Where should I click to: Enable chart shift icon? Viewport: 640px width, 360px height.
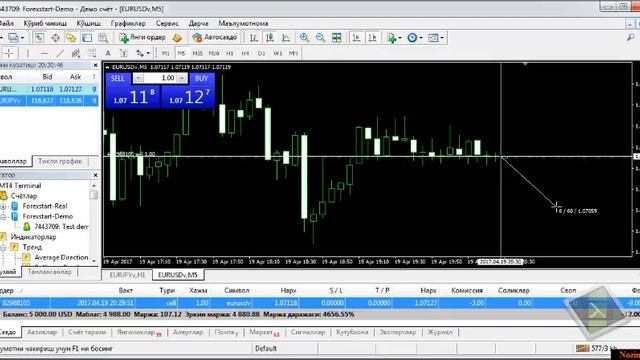[x=372, y=38]
